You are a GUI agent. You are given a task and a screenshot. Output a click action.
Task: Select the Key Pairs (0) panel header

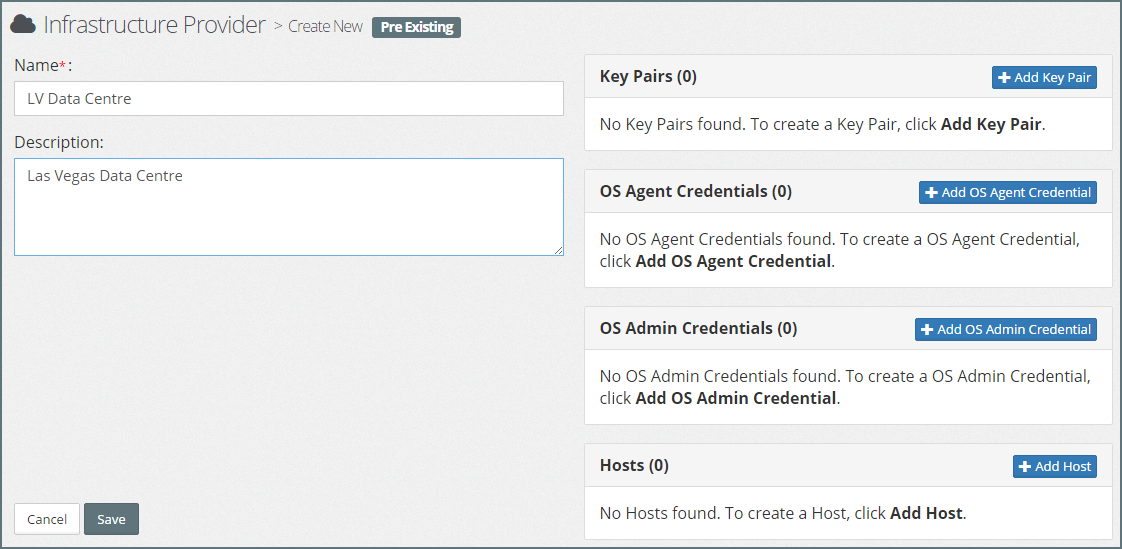[x=648, y=76]
